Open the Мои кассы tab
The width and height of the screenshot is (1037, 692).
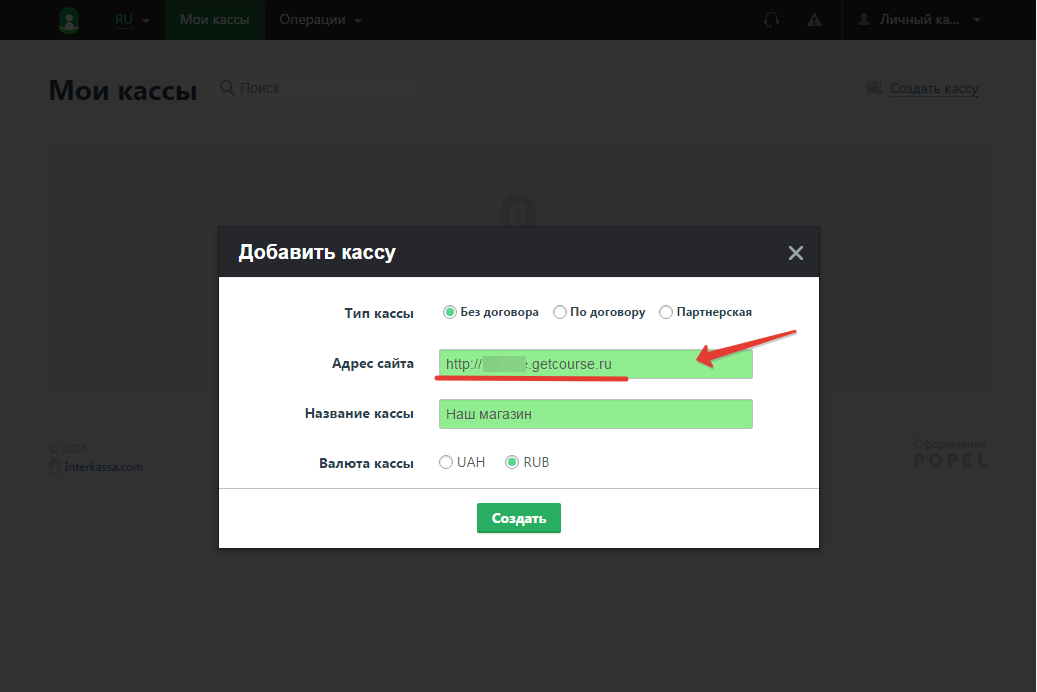(215, 20)
